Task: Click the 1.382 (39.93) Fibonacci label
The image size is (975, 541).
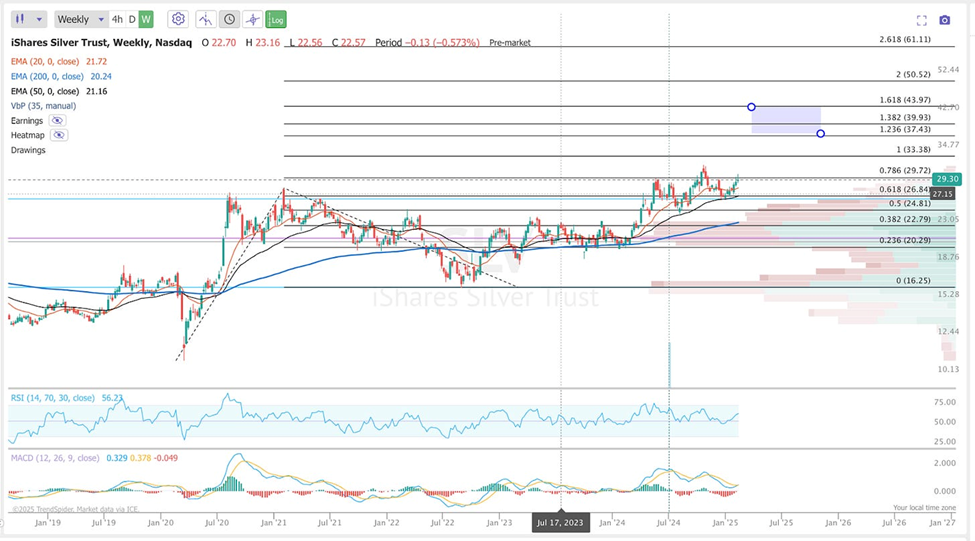Action: click(905, 118)
